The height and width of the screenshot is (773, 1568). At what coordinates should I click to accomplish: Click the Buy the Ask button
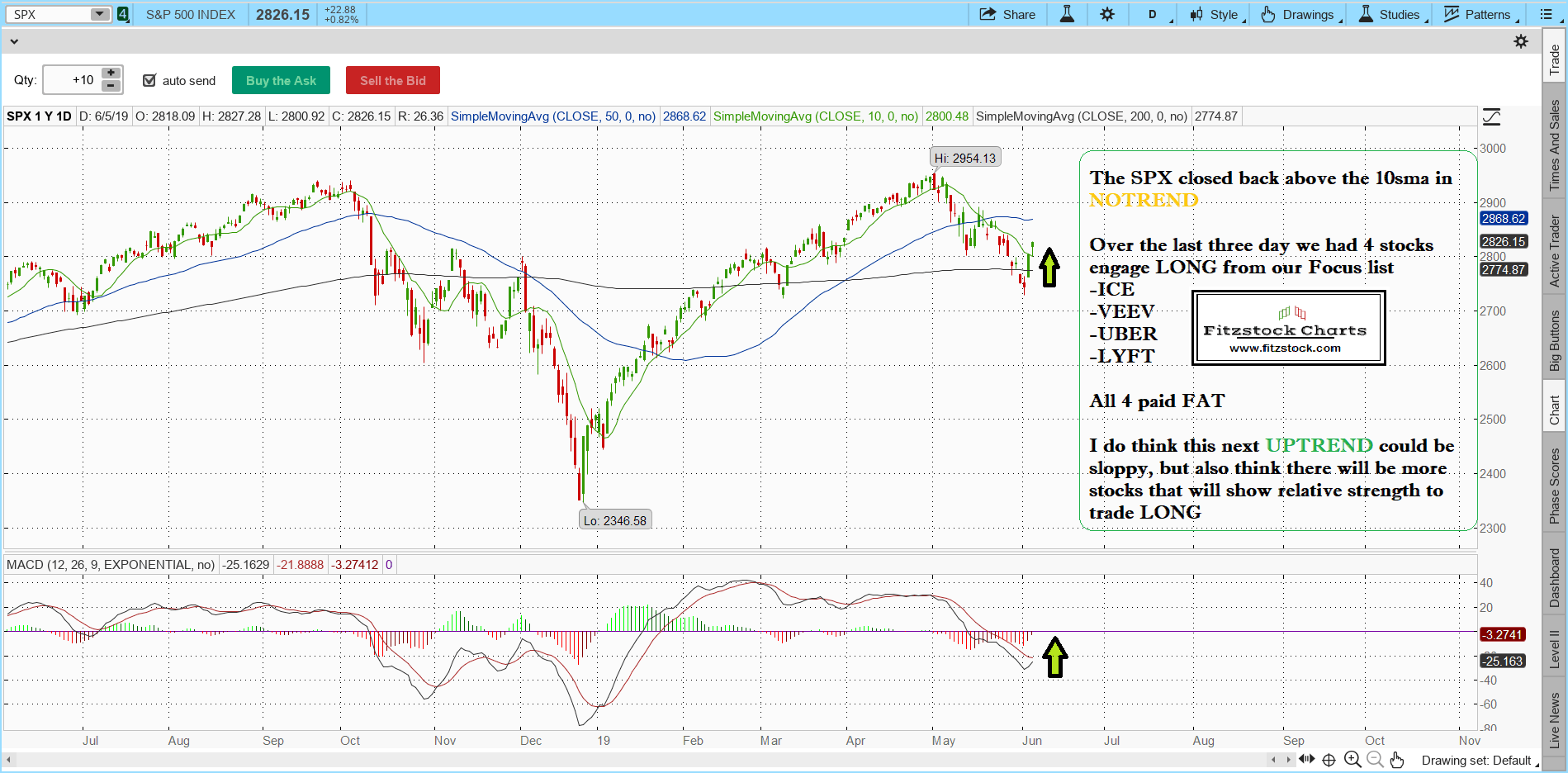pos(281,80)
